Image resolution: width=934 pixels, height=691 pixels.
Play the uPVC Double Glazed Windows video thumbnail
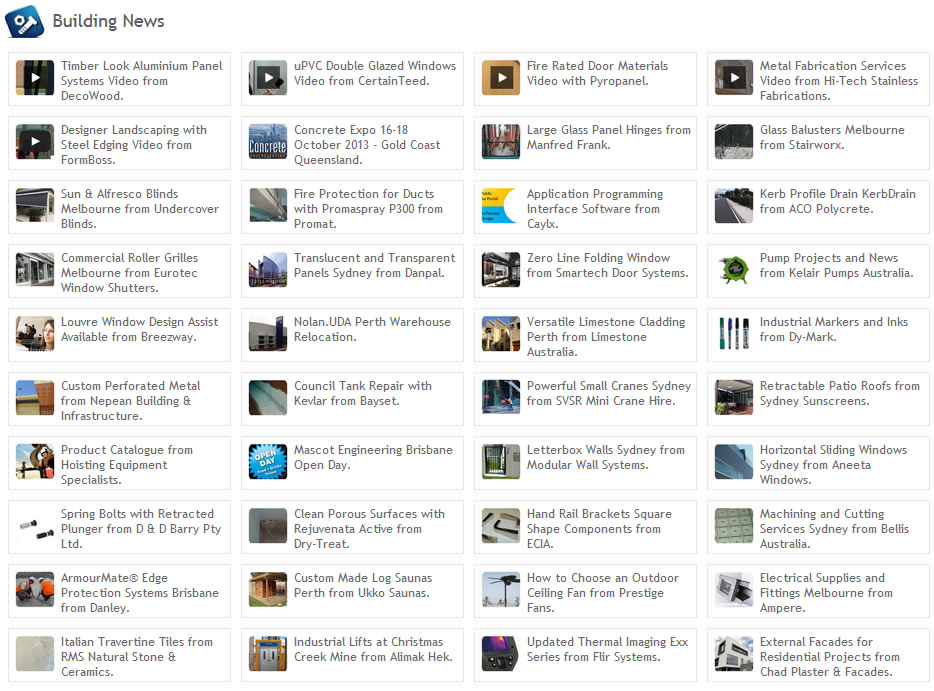click(268, 77)
